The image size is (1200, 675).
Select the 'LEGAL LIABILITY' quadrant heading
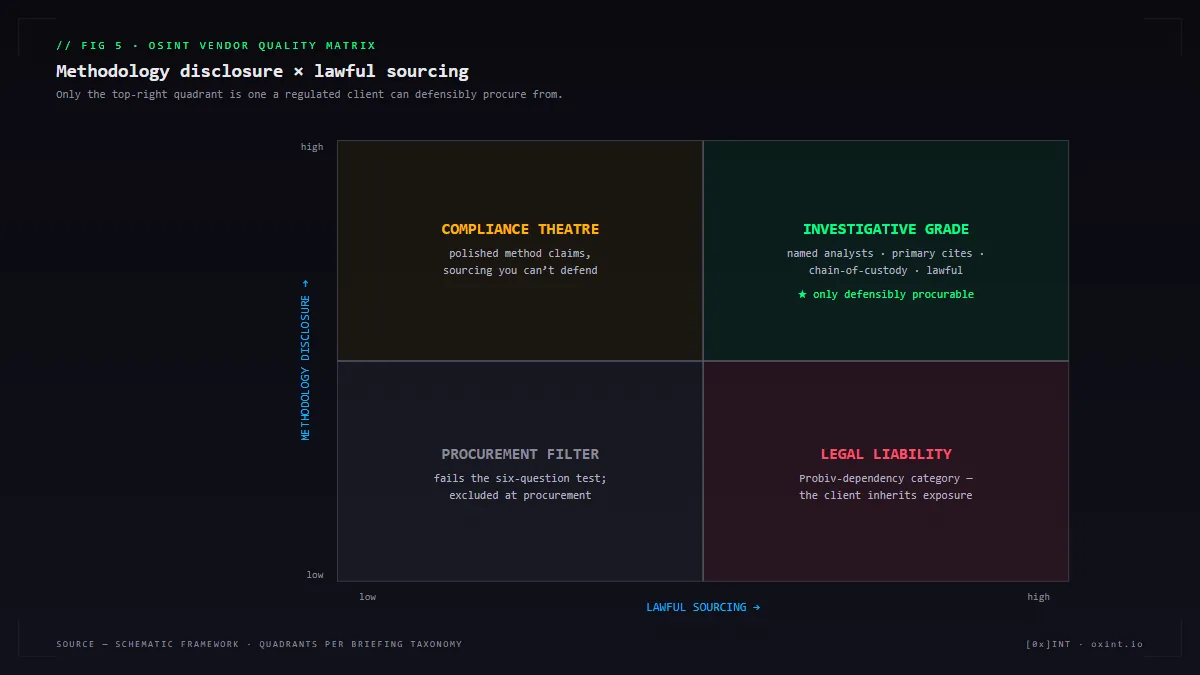point(886,455)
